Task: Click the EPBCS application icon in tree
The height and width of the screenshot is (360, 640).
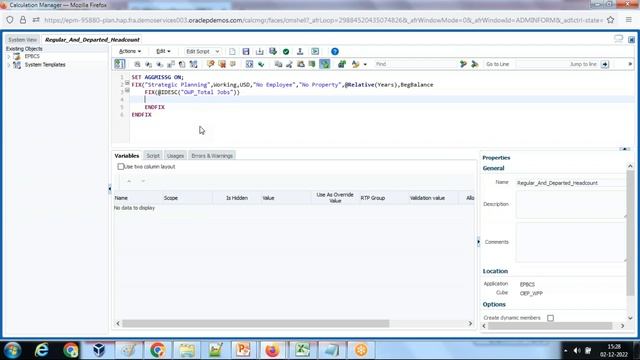Action: click(x=17, y=56)
